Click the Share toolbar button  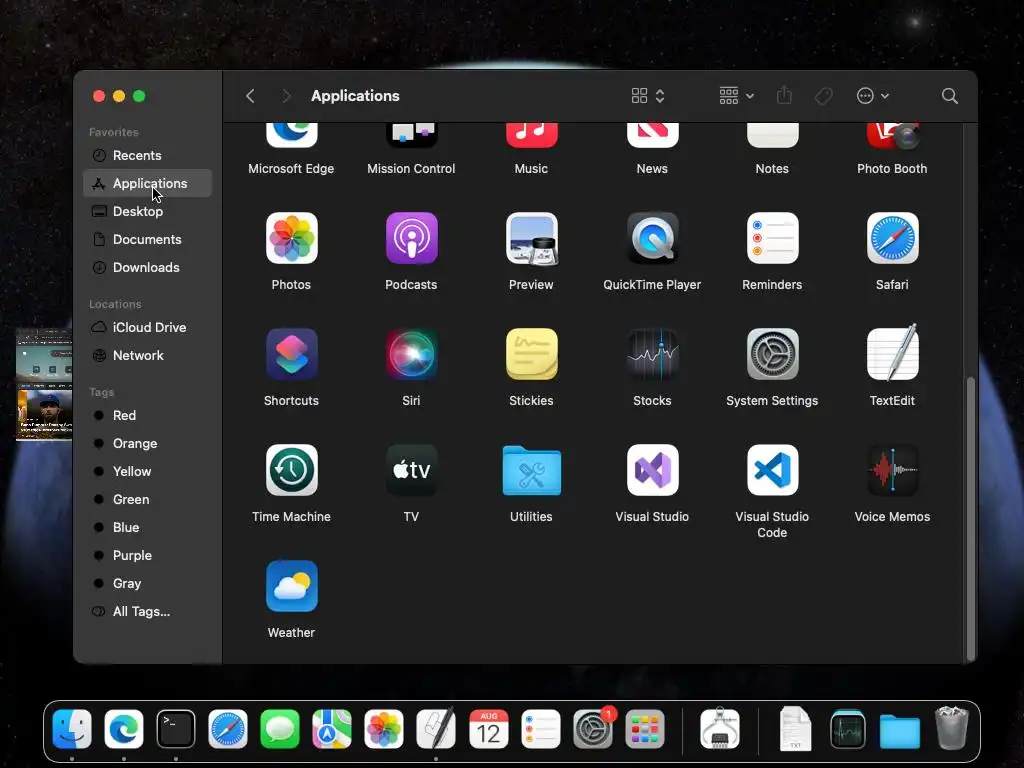click(x=784, y=96)
